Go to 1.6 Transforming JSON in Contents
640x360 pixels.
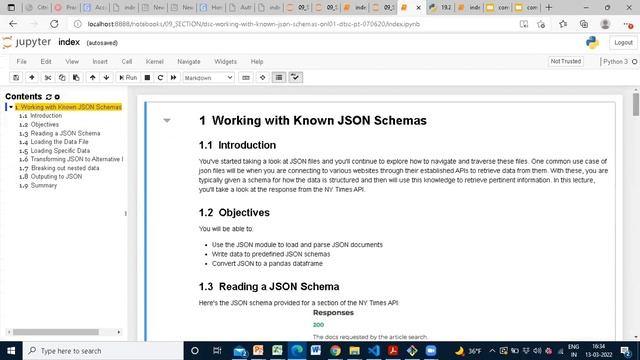click(x=76, y=159)
